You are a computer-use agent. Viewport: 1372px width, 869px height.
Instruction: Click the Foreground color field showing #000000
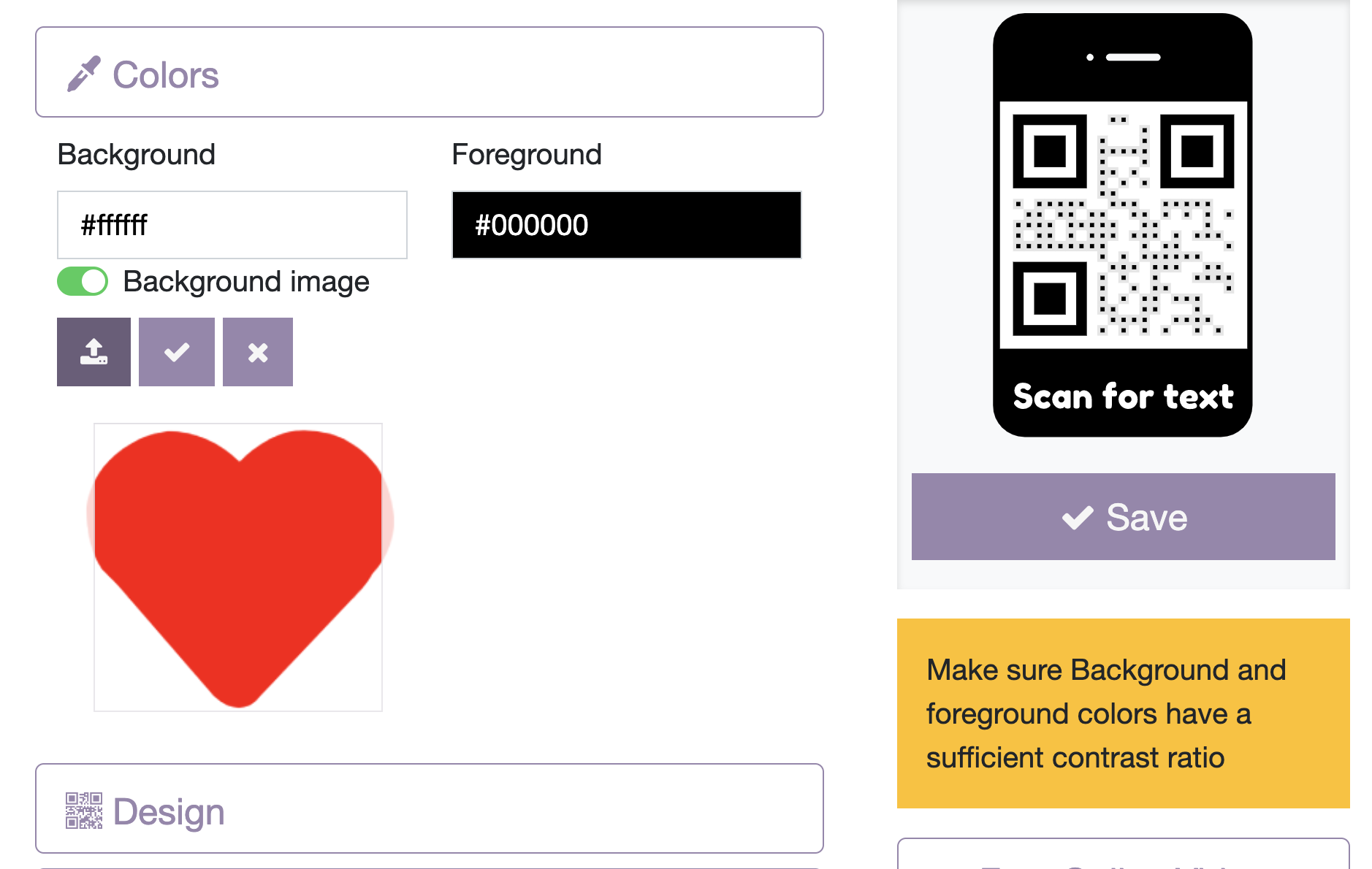pos(626,225)
